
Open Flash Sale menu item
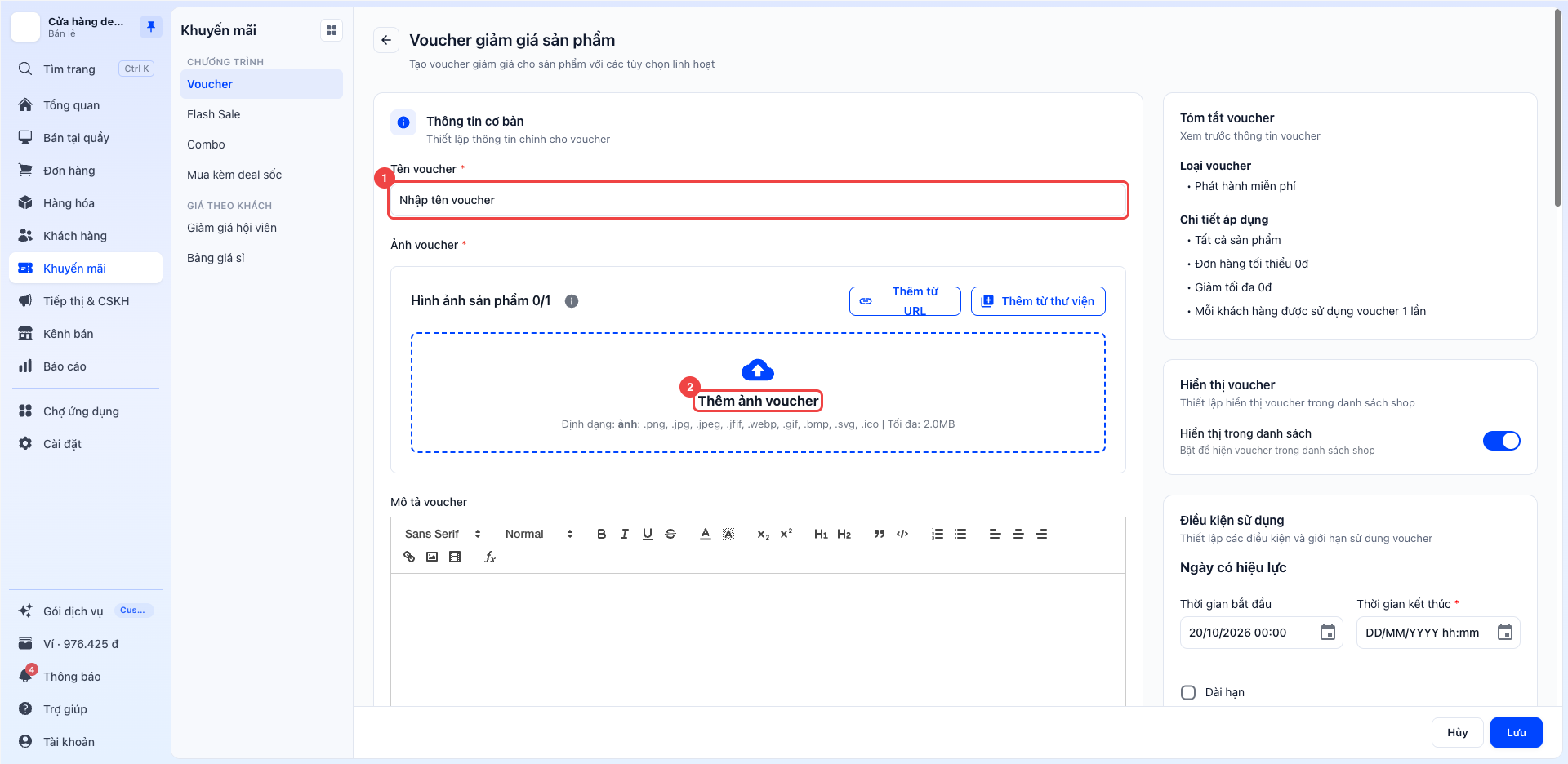pyautogui.click(x=261, y=114)
